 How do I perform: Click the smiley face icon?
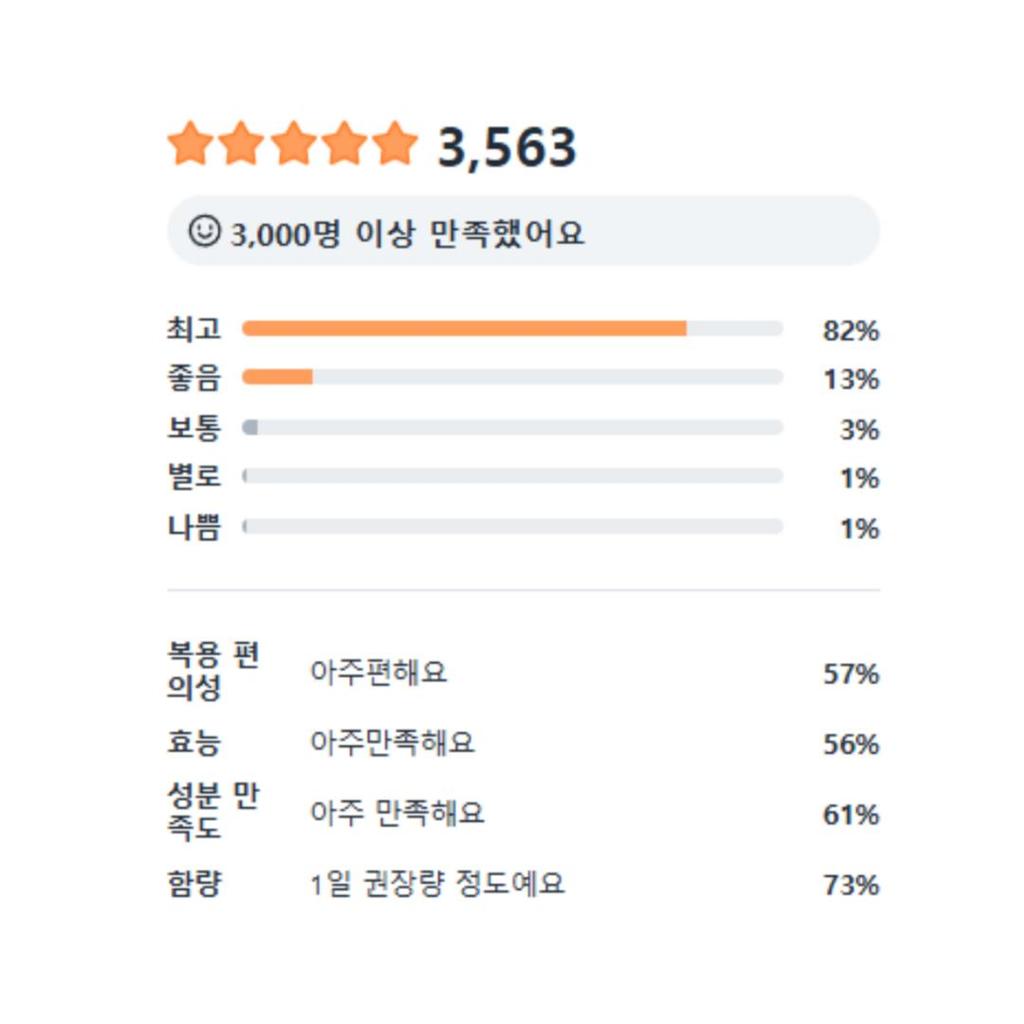tap(204, 231)
